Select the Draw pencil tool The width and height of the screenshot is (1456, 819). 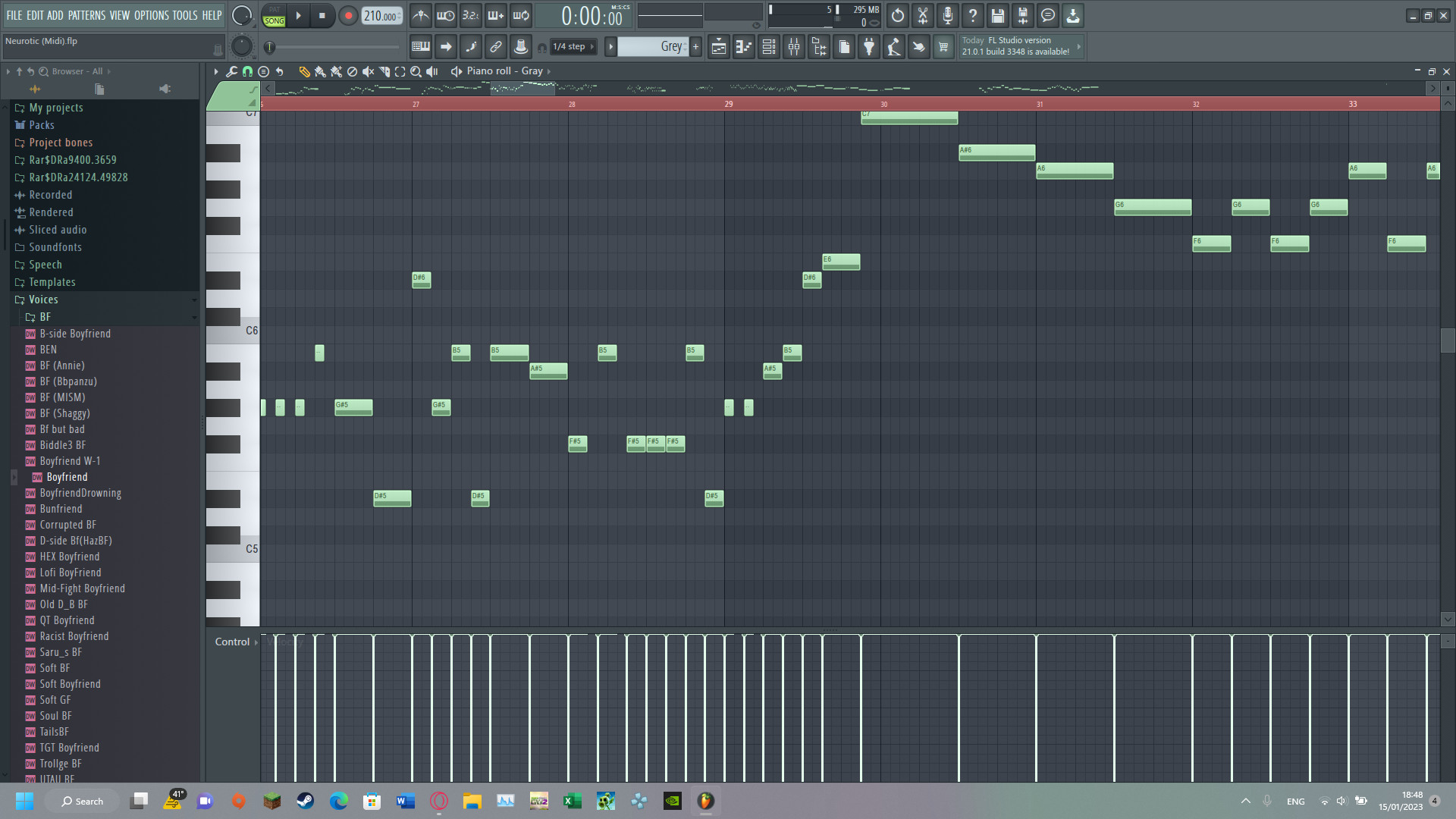click(305, 71)
